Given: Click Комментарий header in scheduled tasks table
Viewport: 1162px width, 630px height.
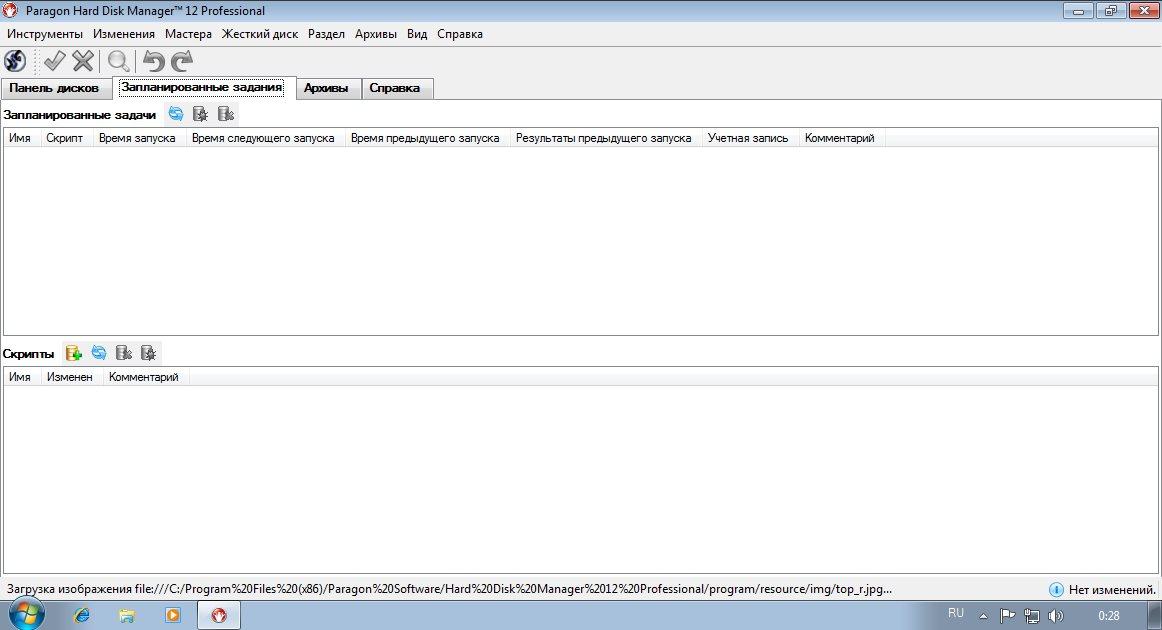Looking at the screenshot, I should pyautogui.click(x=840, y=138).
